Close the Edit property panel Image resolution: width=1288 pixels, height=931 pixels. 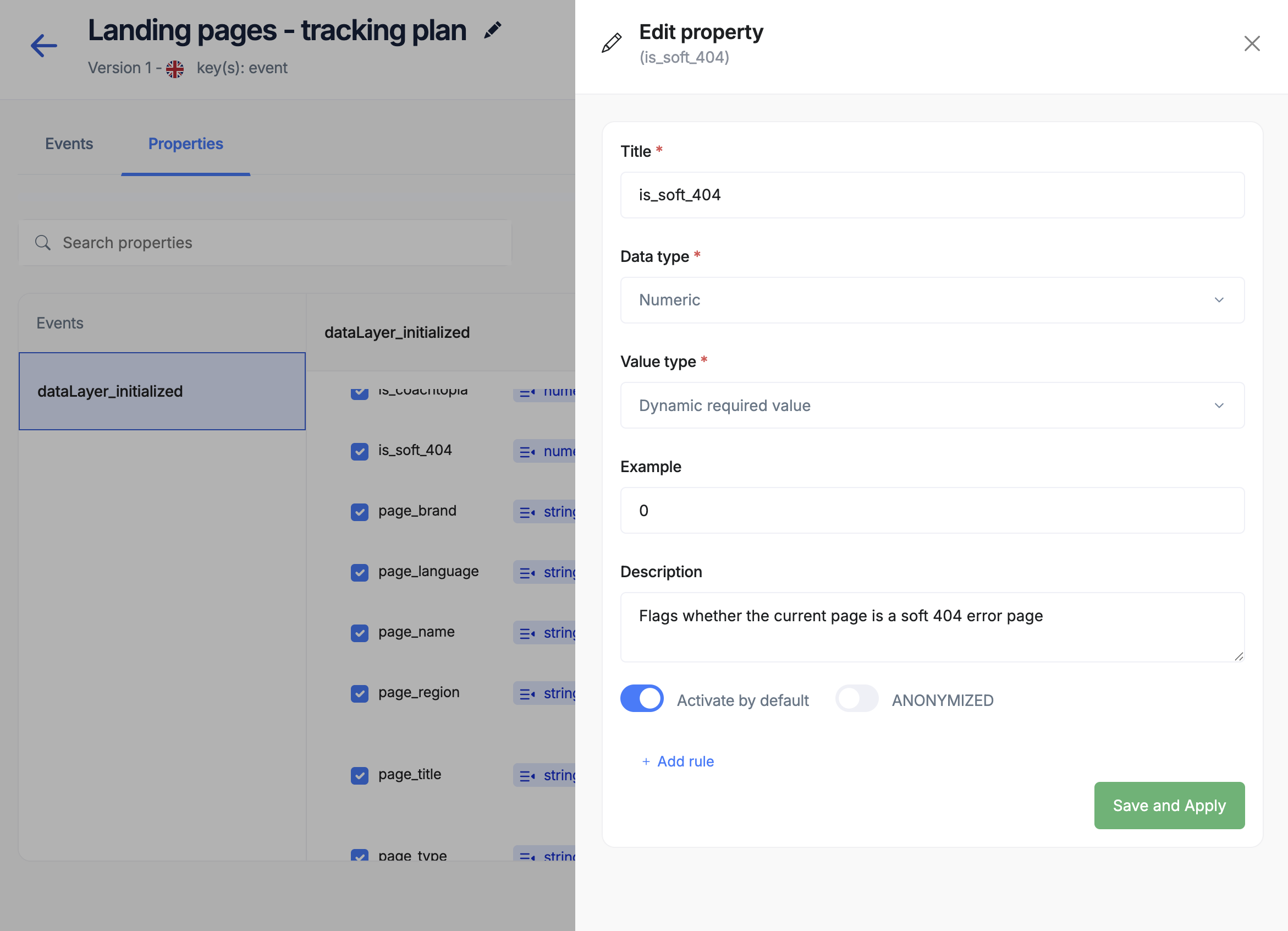(x=1252, y=43)
